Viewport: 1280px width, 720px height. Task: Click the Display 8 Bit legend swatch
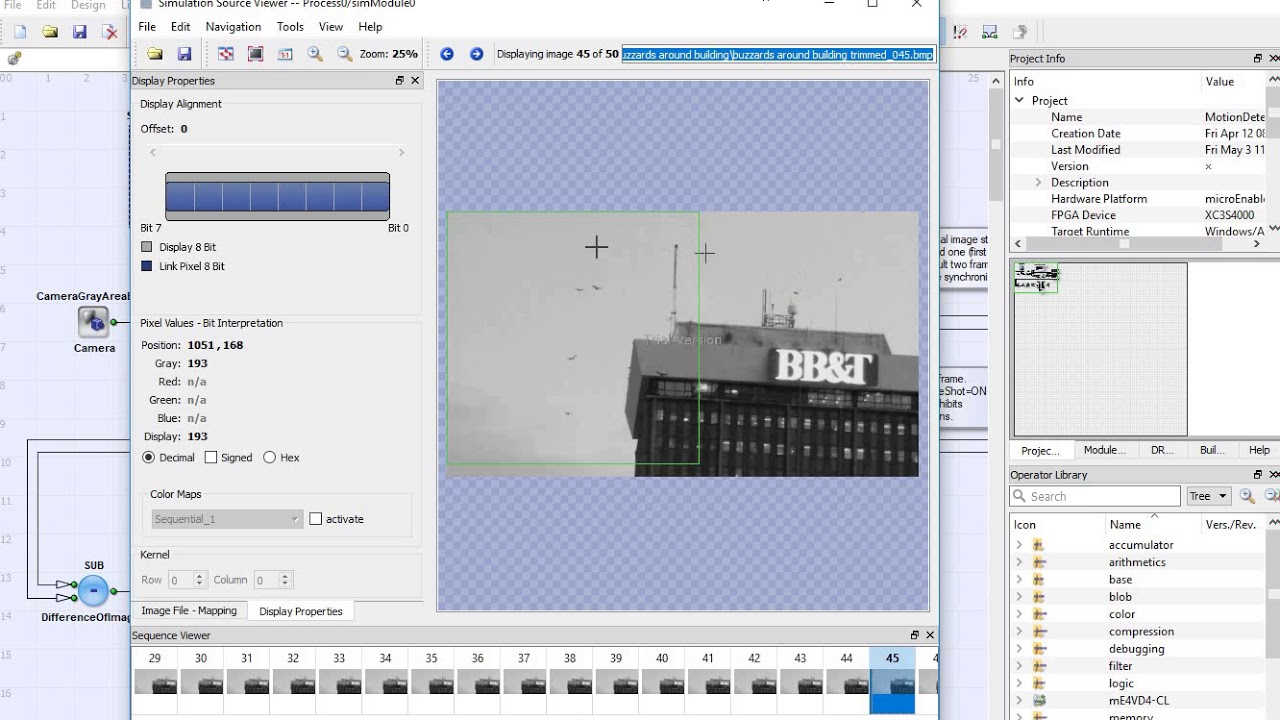pyautogui.click(x=147, y=247)
